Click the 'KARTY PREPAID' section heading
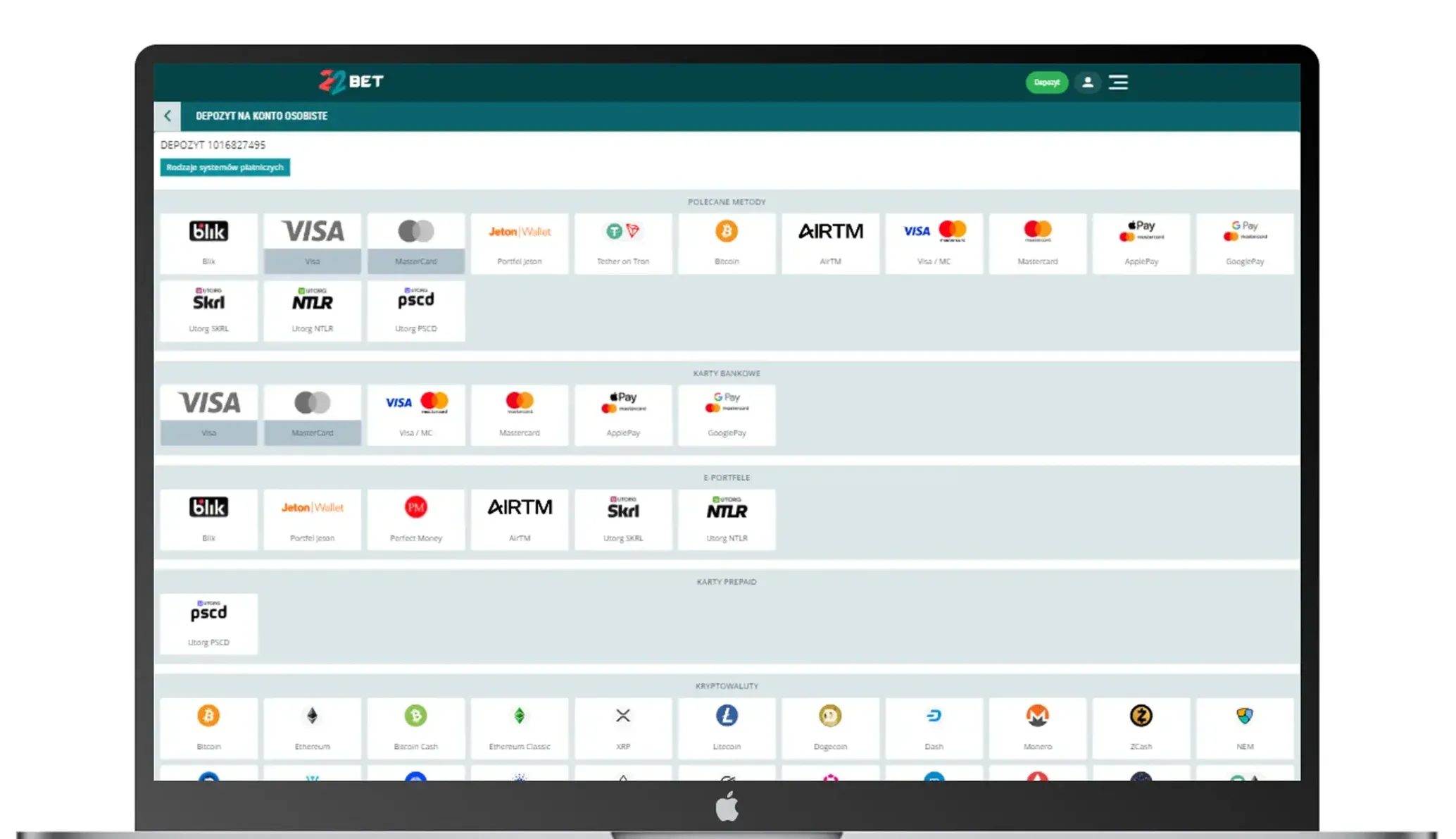1456x839 pixels. [x=727, y=582]
